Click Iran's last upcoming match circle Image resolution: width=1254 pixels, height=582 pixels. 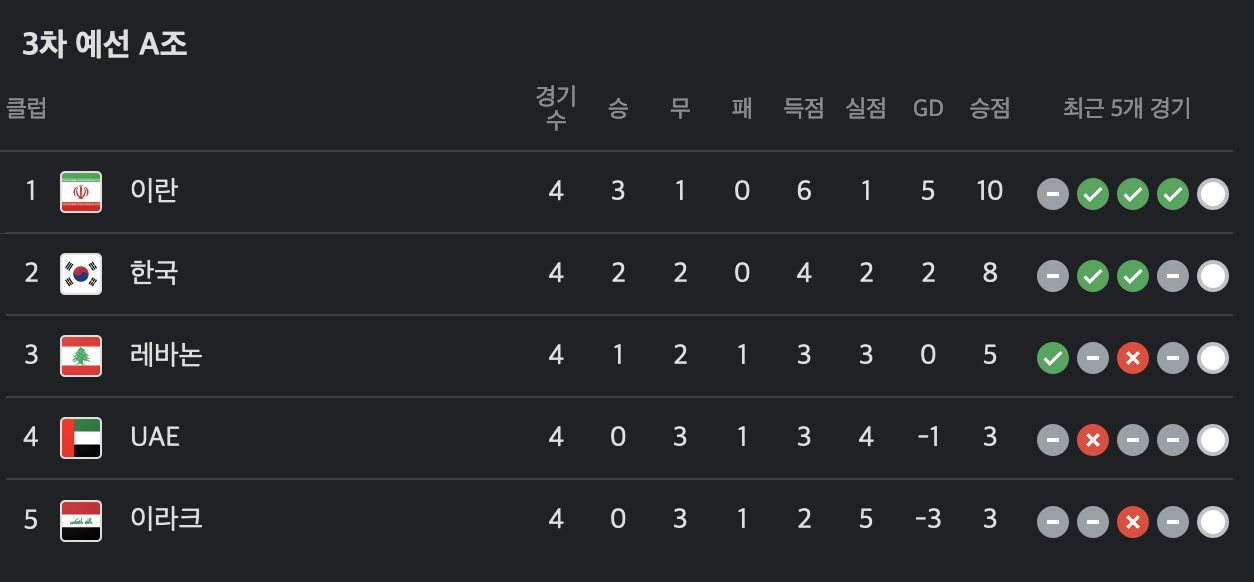(1213, 192)
